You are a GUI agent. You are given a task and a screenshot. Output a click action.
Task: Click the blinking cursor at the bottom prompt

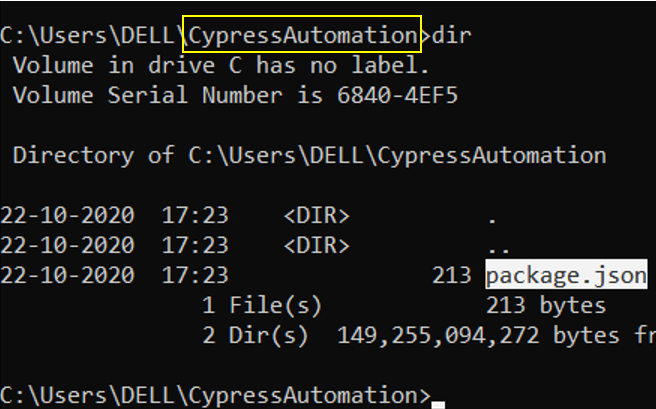(x=438, y=405)
